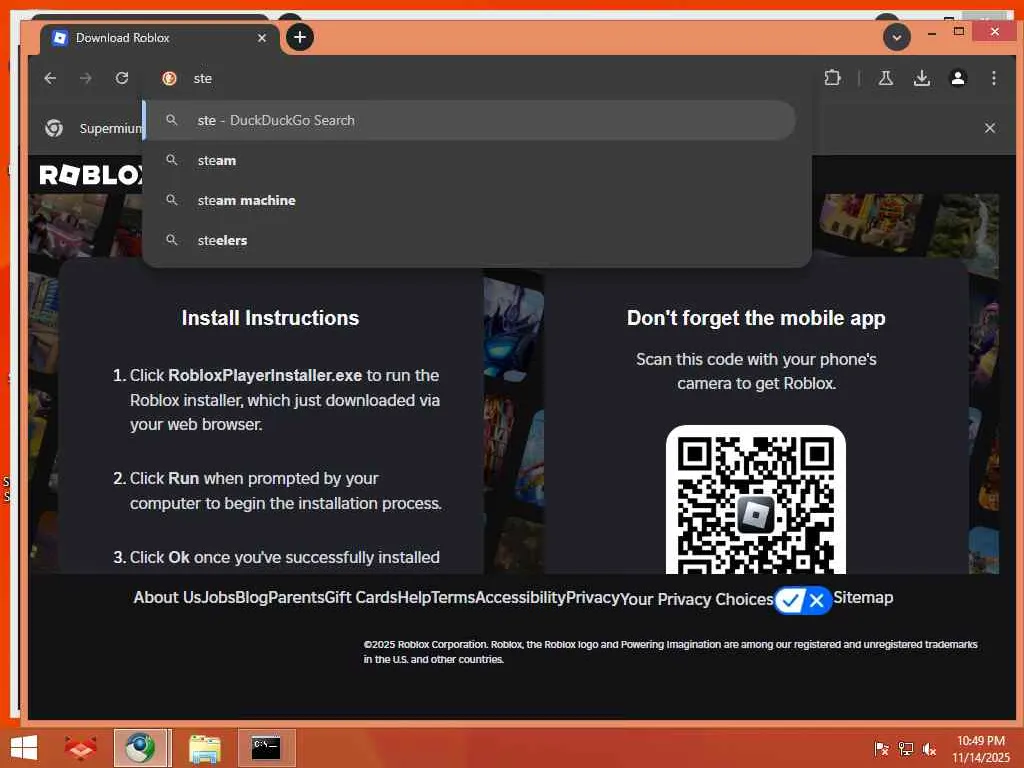This screenshot has height=768, width=1024.
Task: Click the 'Install Instructions' heading
Action: (x=270, y=318)
